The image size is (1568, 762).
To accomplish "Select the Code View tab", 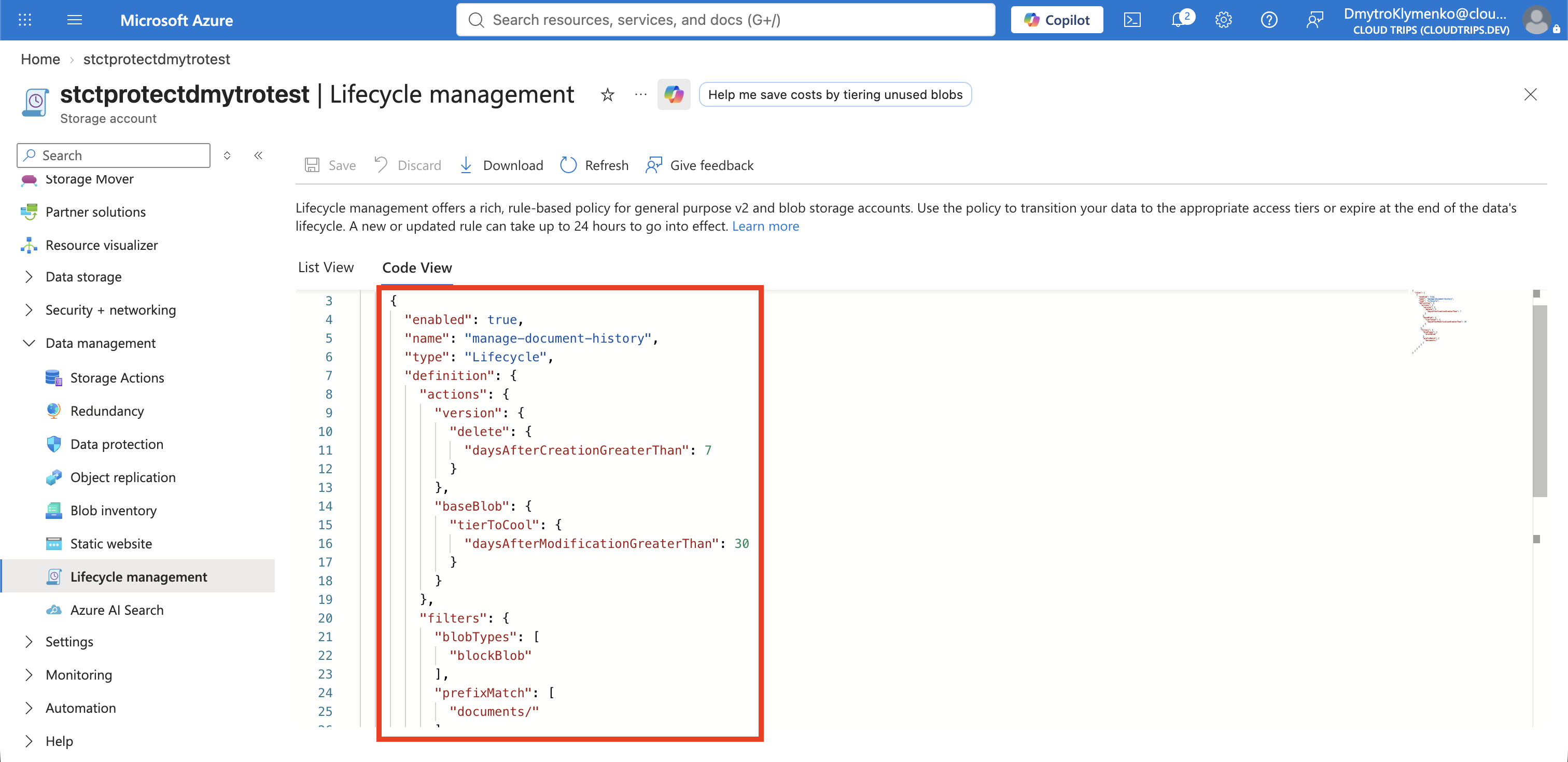I will point(417,268).
